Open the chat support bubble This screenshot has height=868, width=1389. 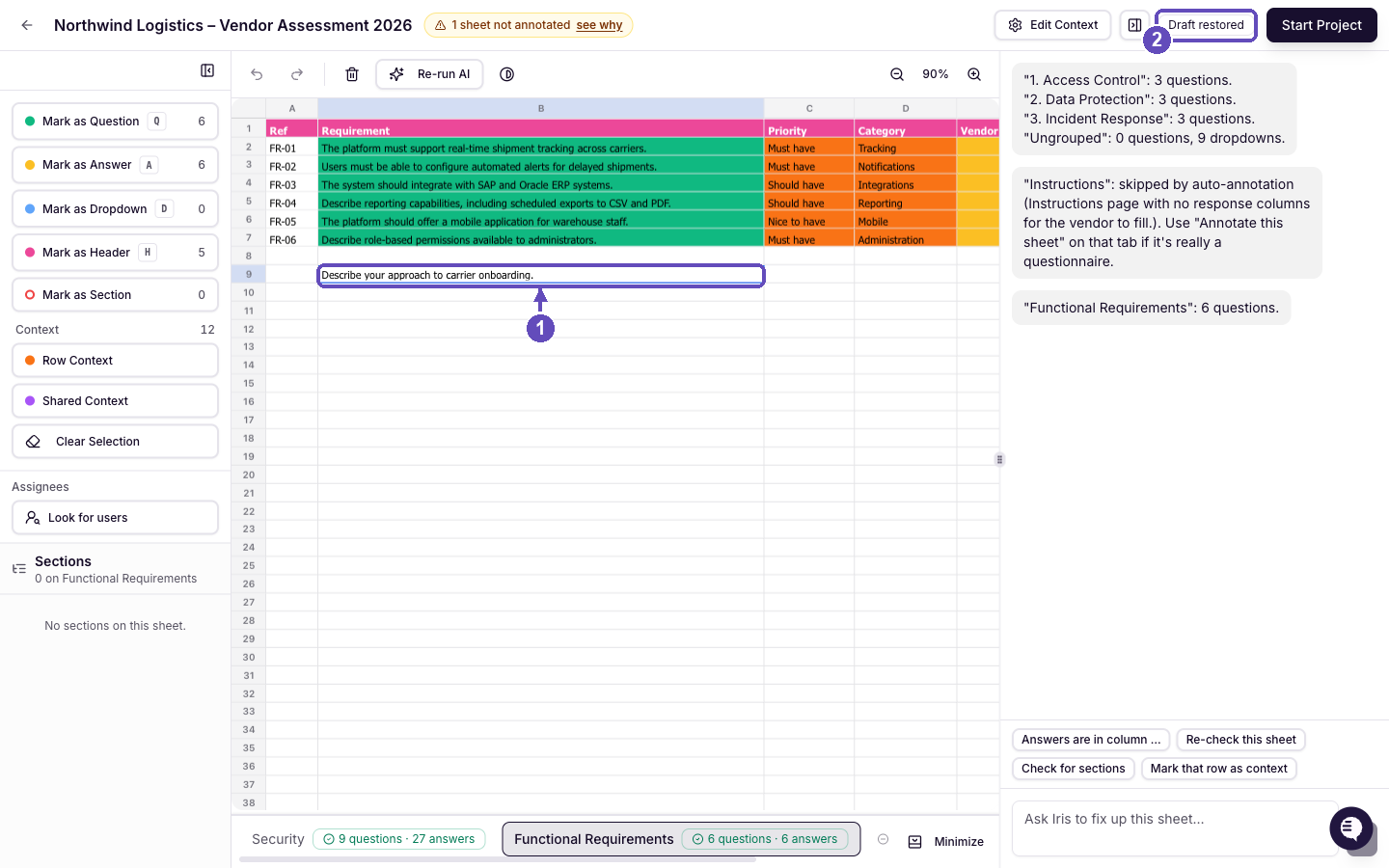(x=1350, y=828)
